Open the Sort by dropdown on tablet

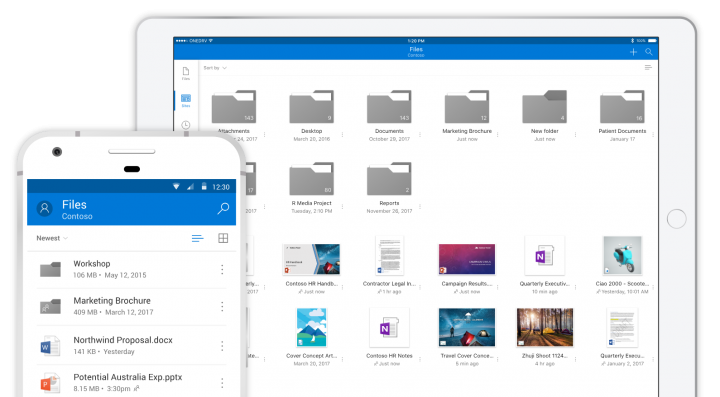215,68
